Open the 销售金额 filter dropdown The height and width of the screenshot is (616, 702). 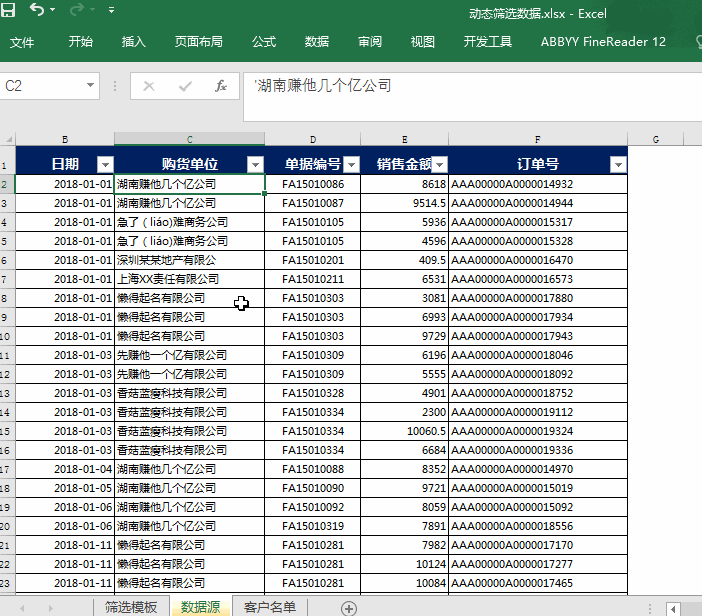[440, 165]
